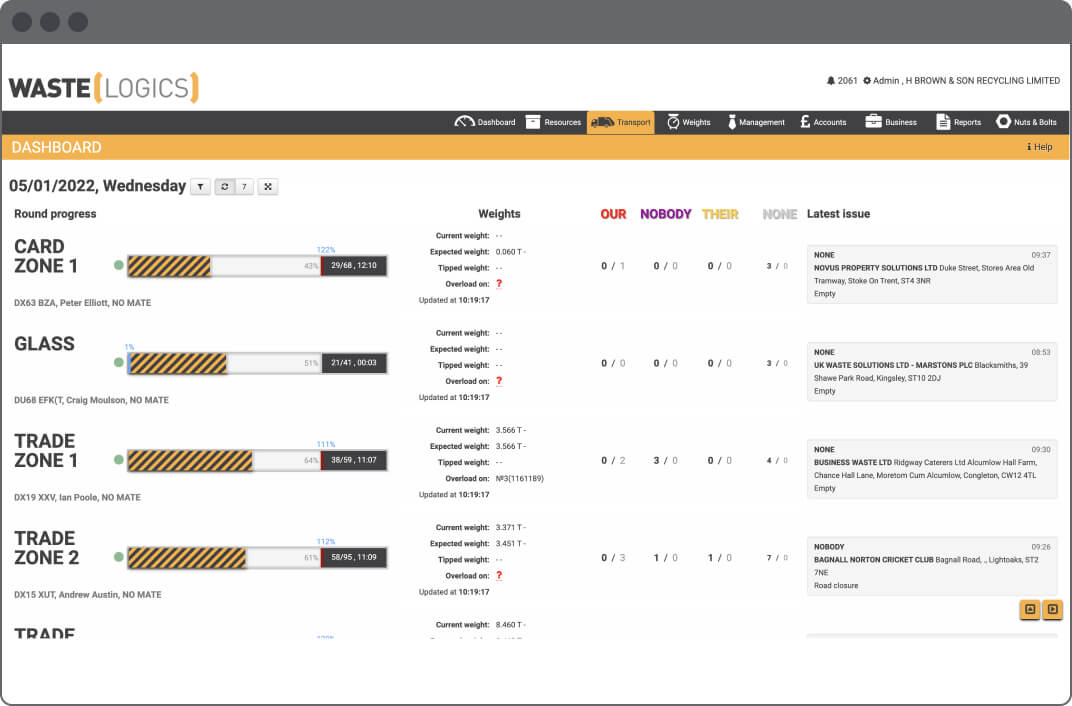This screenshot has height=706, width=1072.
Task: Open the Reports menu
Action: click(x=957, y=122)
